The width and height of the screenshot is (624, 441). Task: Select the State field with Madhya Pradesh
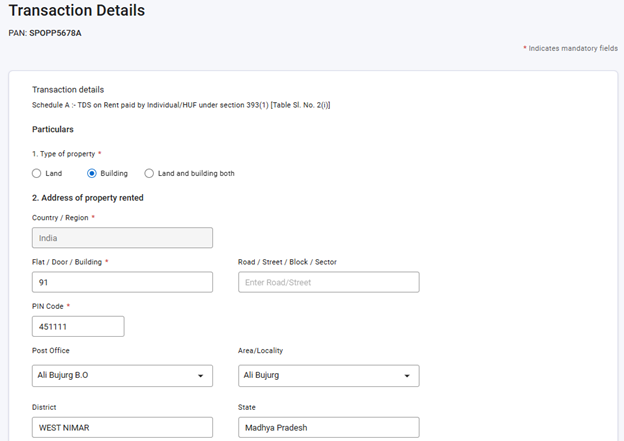click(x=328, y=428)
